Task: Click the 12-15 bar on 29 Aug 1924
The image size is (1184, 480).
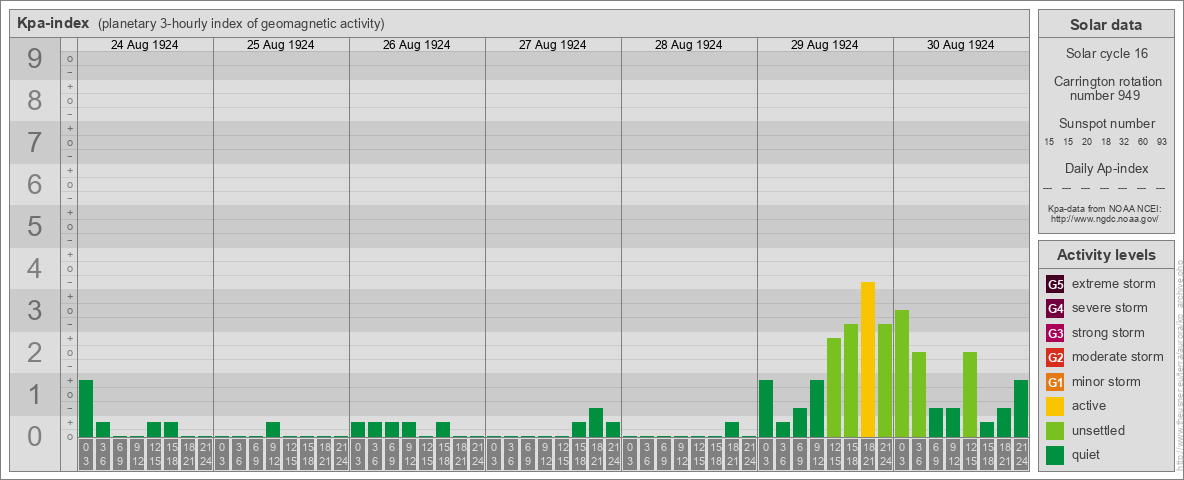Action: point(834,387)
